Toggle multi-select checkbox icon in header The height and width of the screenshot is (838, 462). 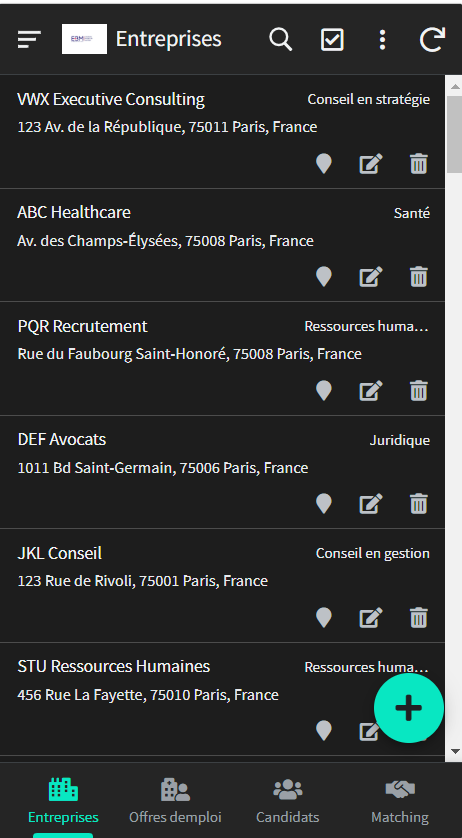pyautogui.click(x=332, y=40)
